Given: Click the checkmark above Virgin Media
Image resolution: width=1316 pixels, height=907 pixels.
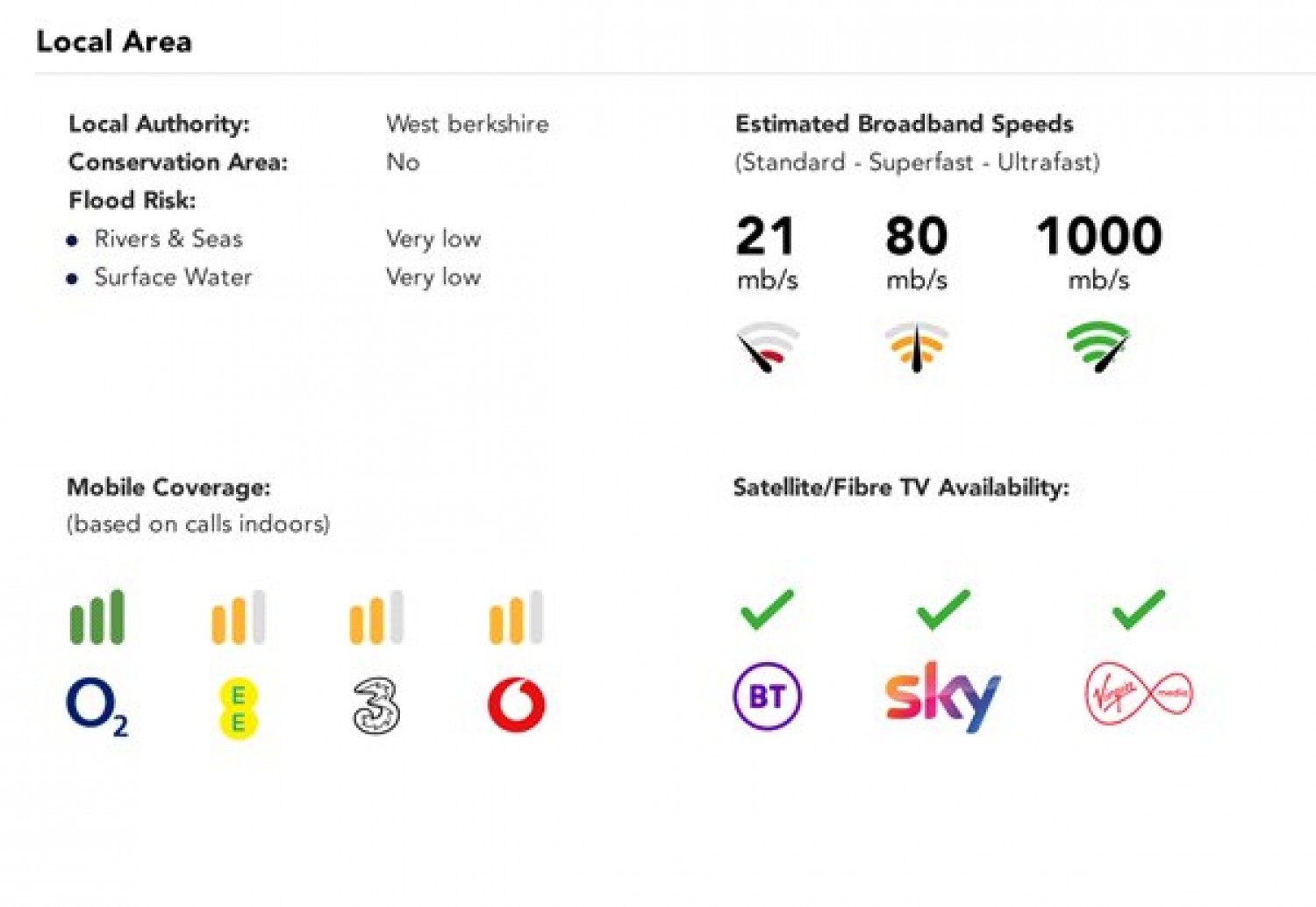Looking at the screenshot, I should (x=1138, y=609).
